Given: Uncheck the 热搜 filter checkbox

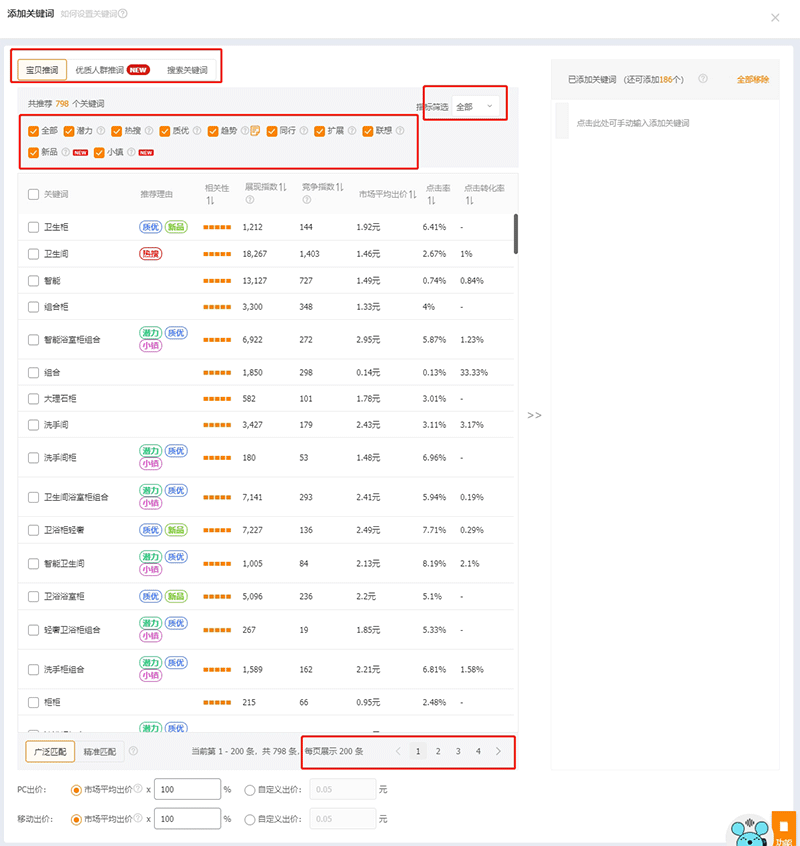Looking at the screenshot, I should point(117,131).
